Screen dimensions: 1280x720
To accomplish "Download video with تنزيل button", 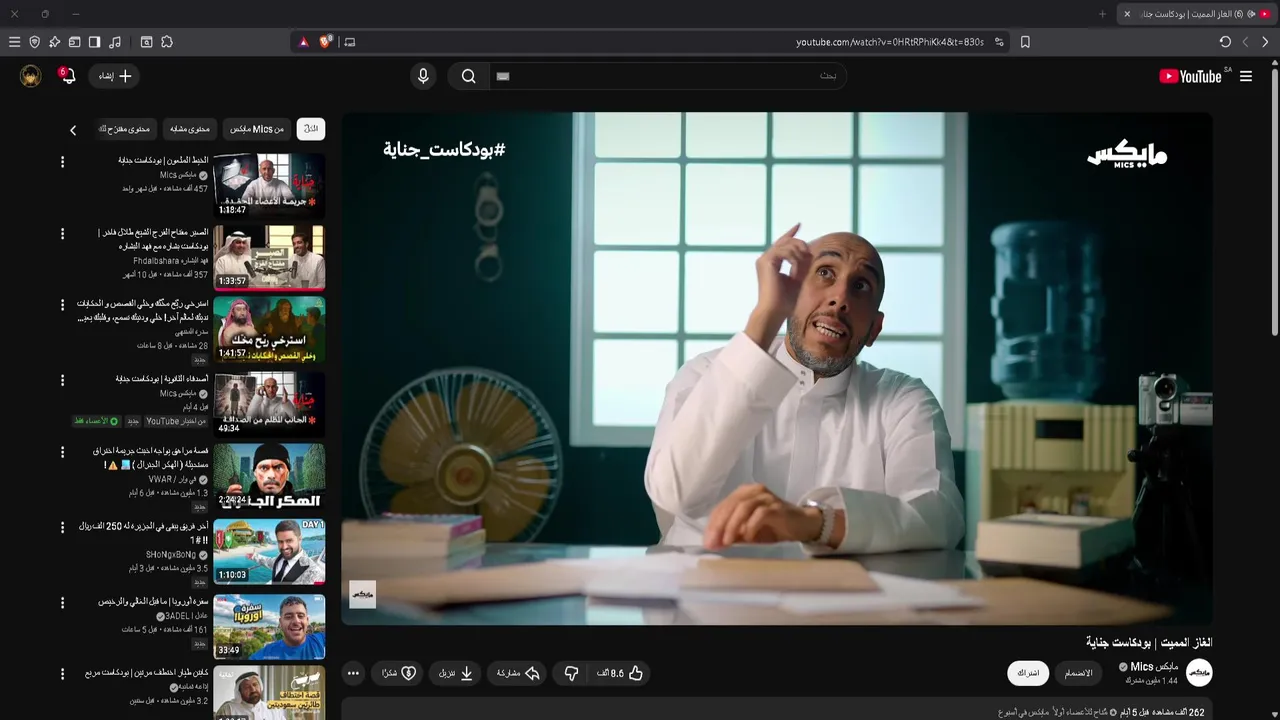I will pyautogui.click(x=456, y=674).
